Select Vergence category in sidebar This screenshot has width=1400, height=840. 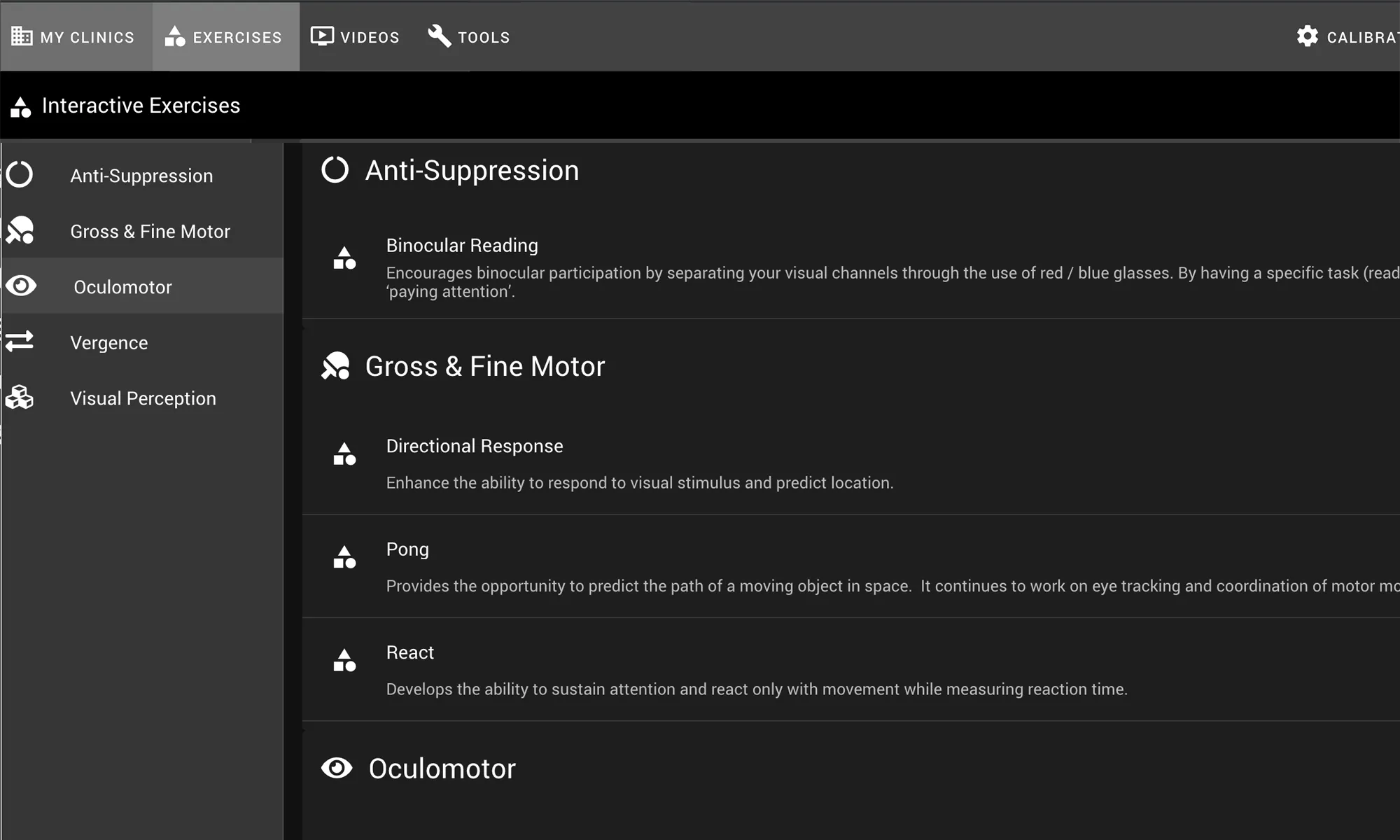coord(109,342)
